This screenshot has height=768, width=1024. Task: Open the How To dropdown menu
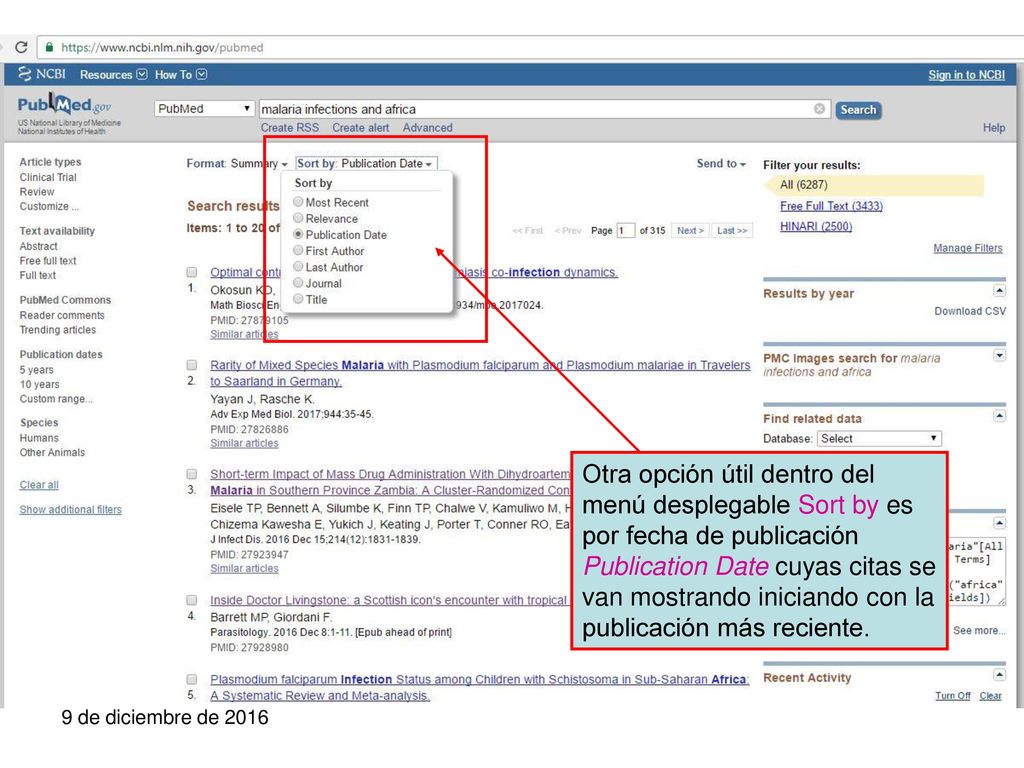coord(181,74)
